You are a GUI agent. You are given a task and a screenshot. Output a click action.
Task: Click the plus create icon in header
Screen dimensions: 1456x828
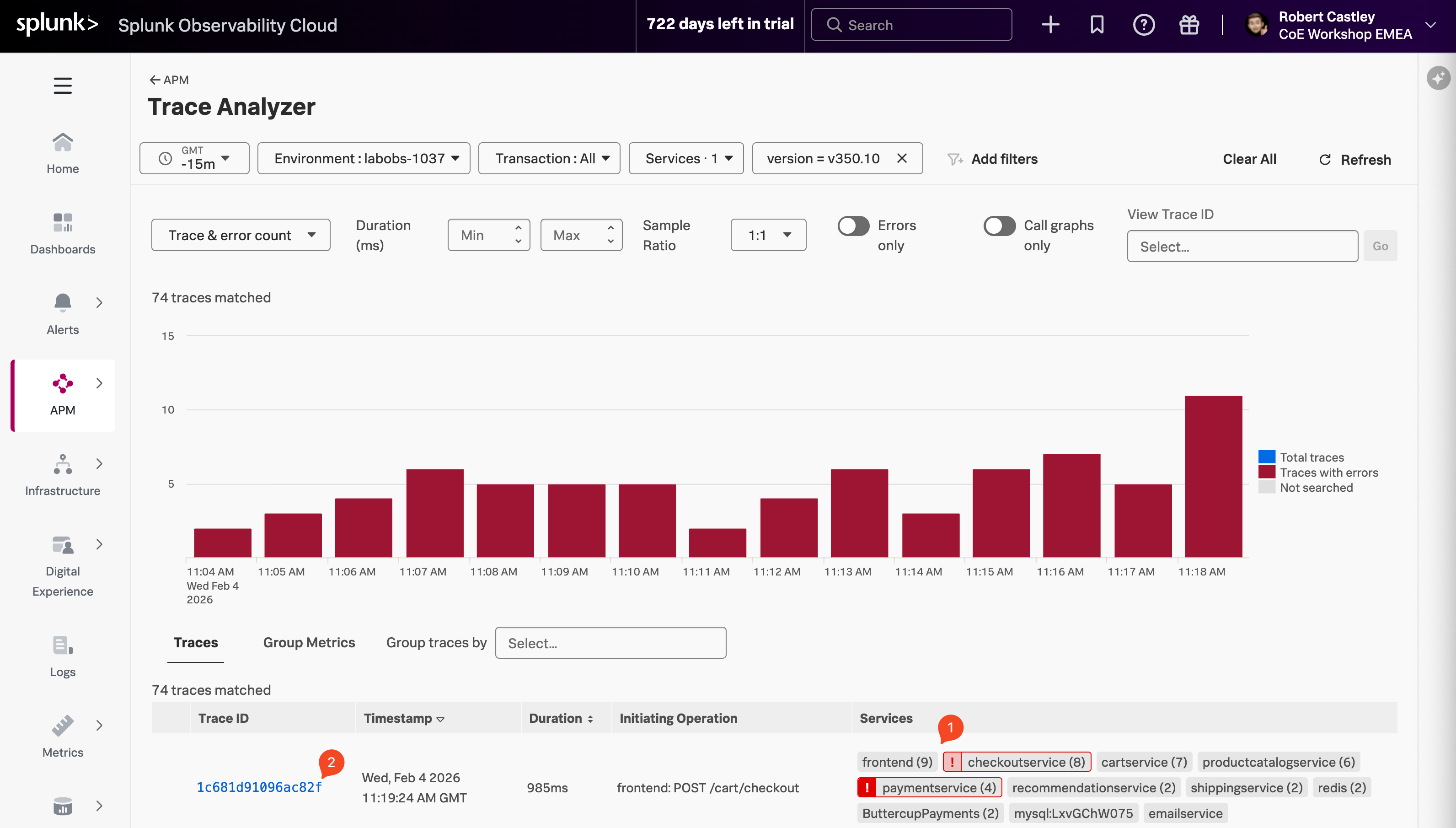[1050, 25]
